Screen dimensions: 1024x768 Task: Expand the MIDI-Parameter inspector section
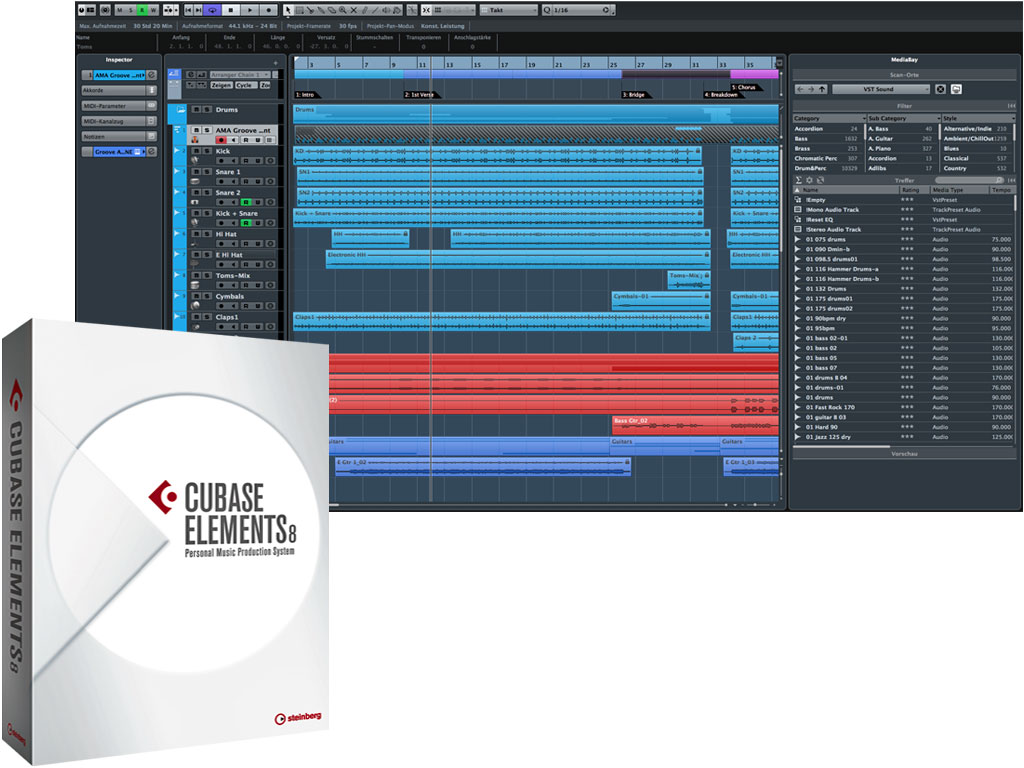(x=118, y=105)
